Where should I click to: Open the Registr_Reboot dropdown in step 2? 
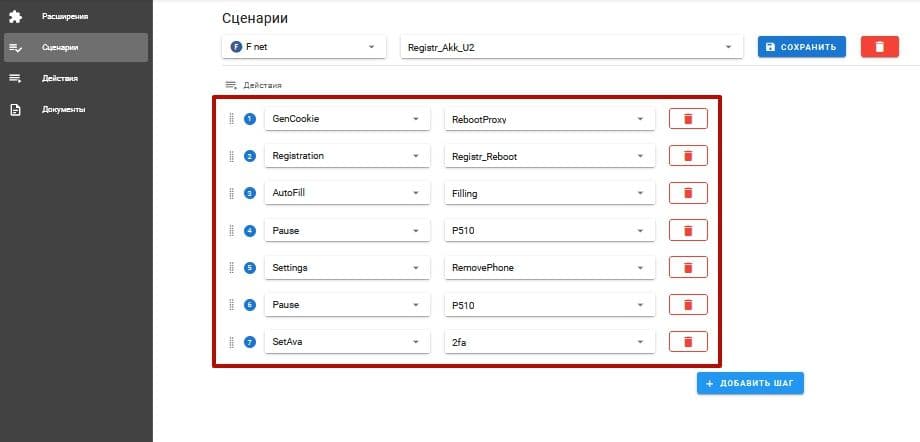point(549,156)
